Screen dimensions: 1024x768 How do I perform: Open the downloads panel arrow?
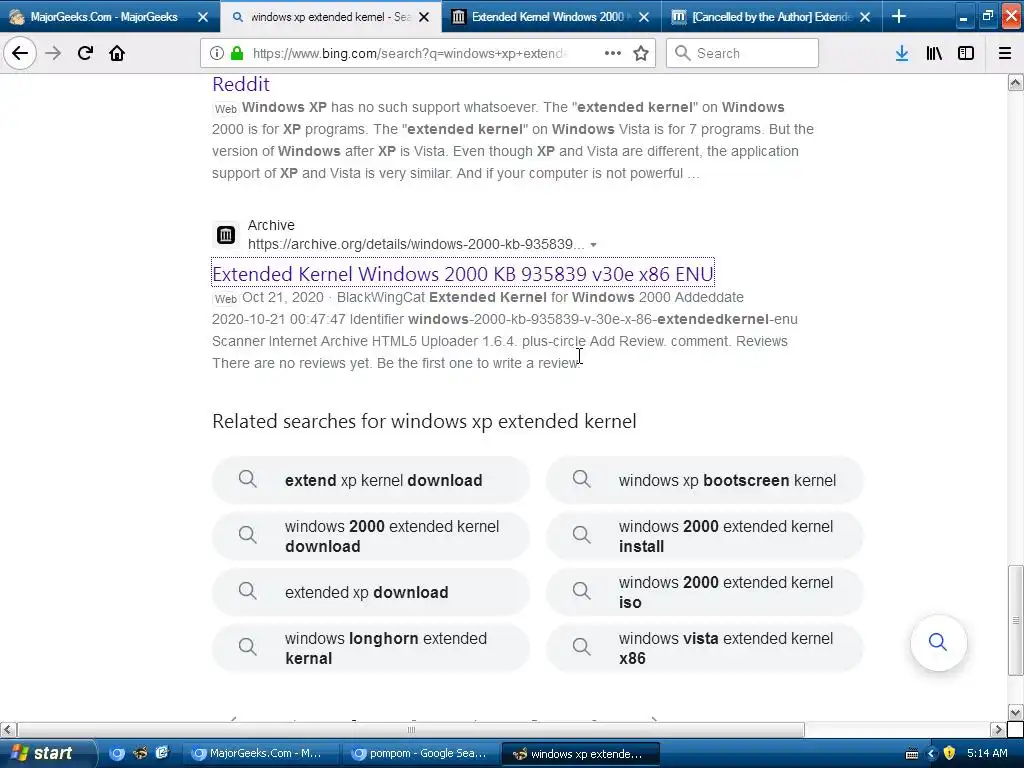[x=902, y=53]
